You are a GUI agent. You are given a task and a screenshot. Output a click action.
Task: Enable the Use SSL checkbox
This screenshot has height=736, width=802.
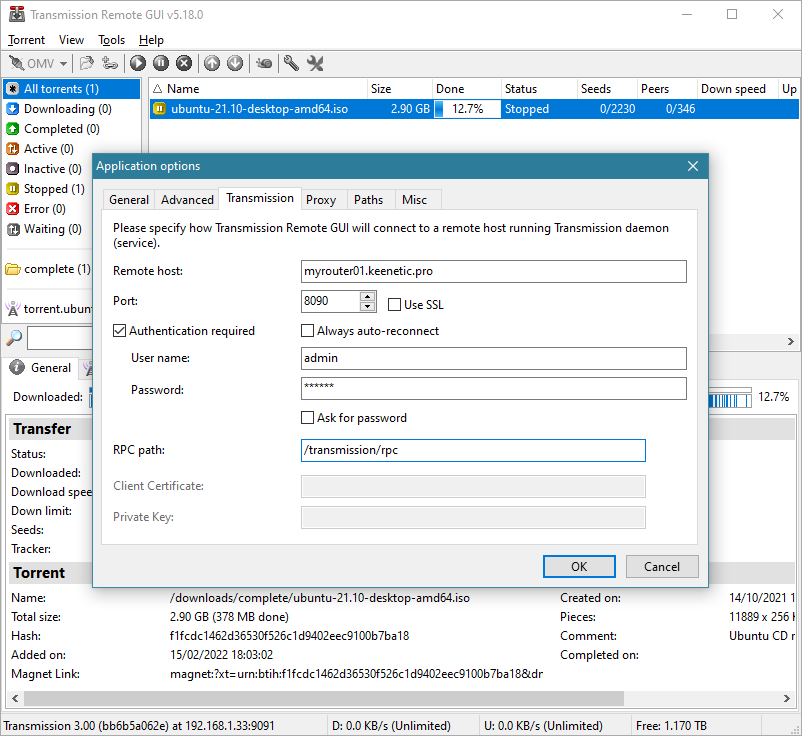click(x=394, y=305)
